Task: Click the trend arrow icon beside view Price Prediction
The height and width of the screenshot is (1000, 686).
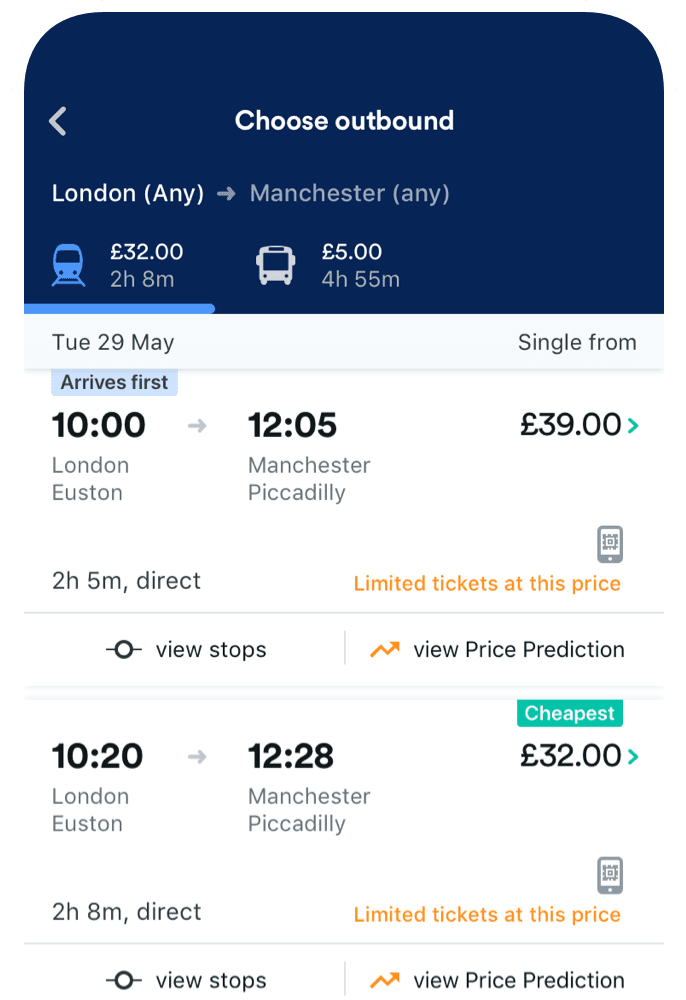Action: [x=385, y=649]
